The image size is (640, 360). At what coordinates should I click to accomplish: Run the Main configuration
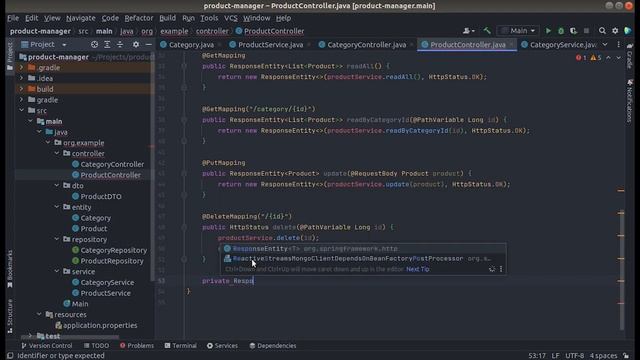[548, 31]
